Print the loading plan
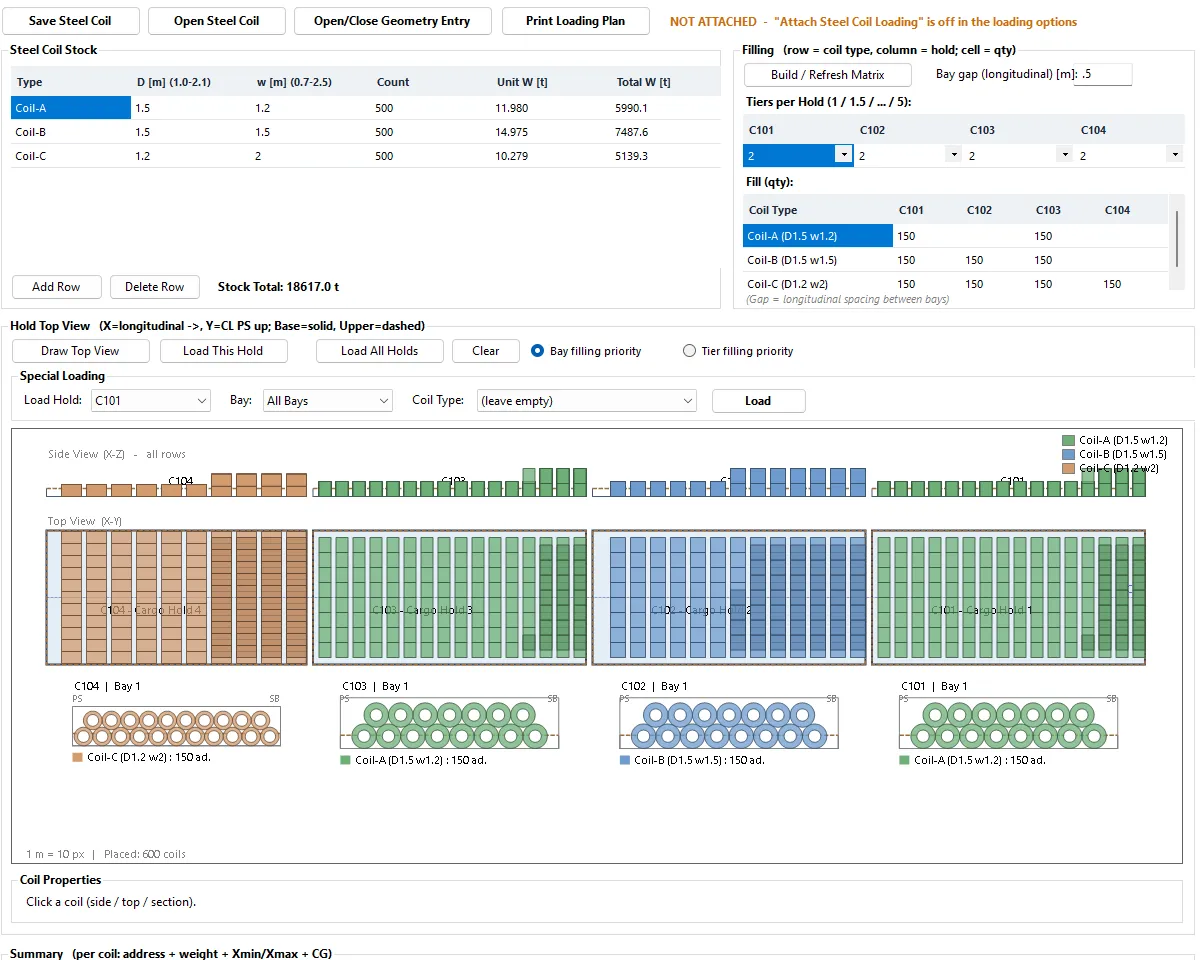 (575, 21)
